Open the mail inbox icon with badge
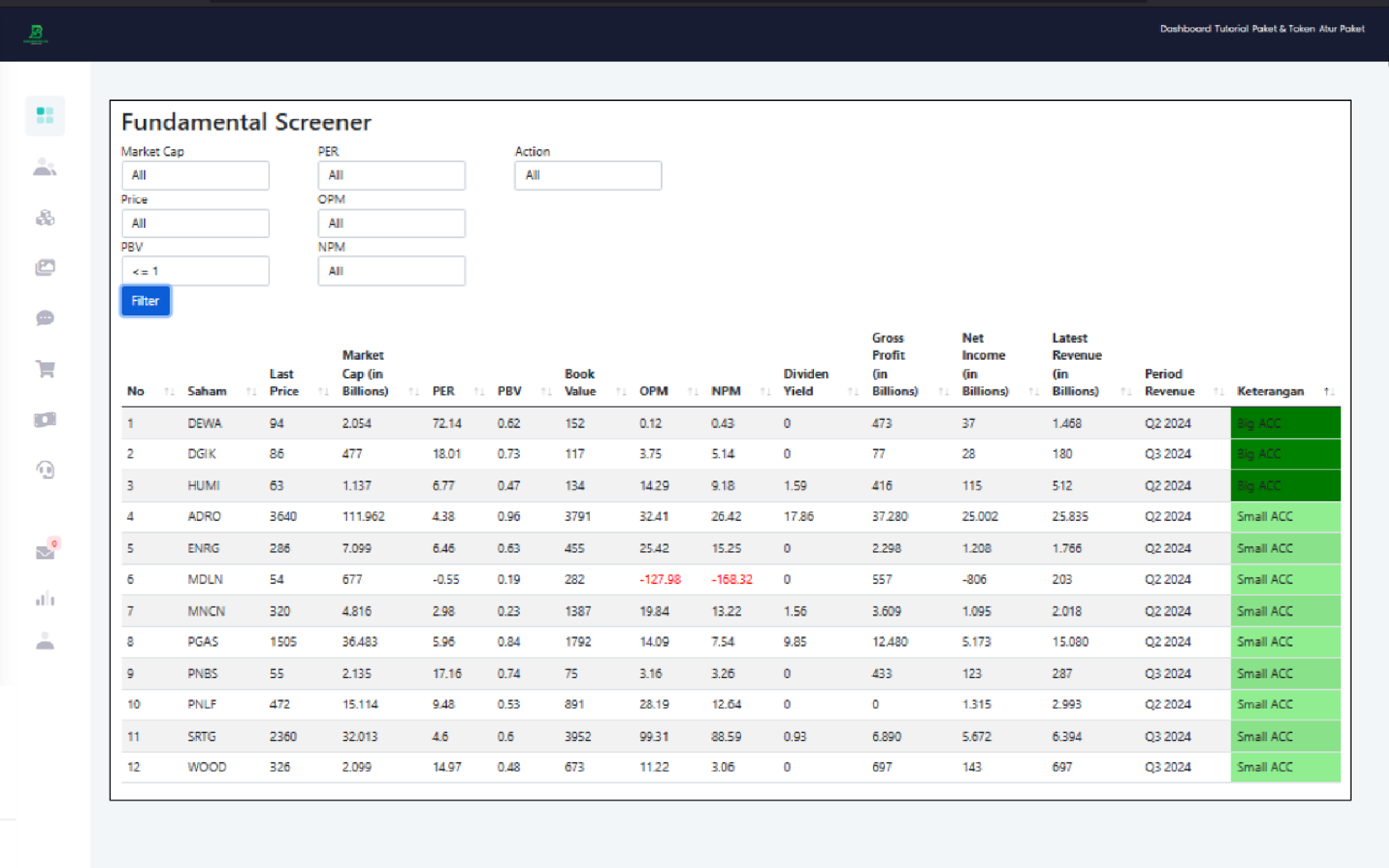This screenshot has width=1389, height=868. (x=45, y=552)
